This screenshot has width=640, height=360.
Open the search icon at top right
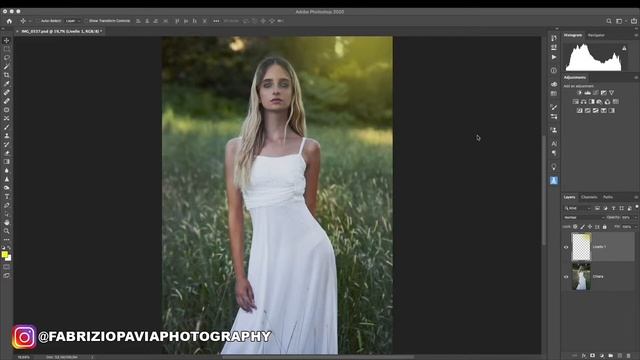click(609, 21)
